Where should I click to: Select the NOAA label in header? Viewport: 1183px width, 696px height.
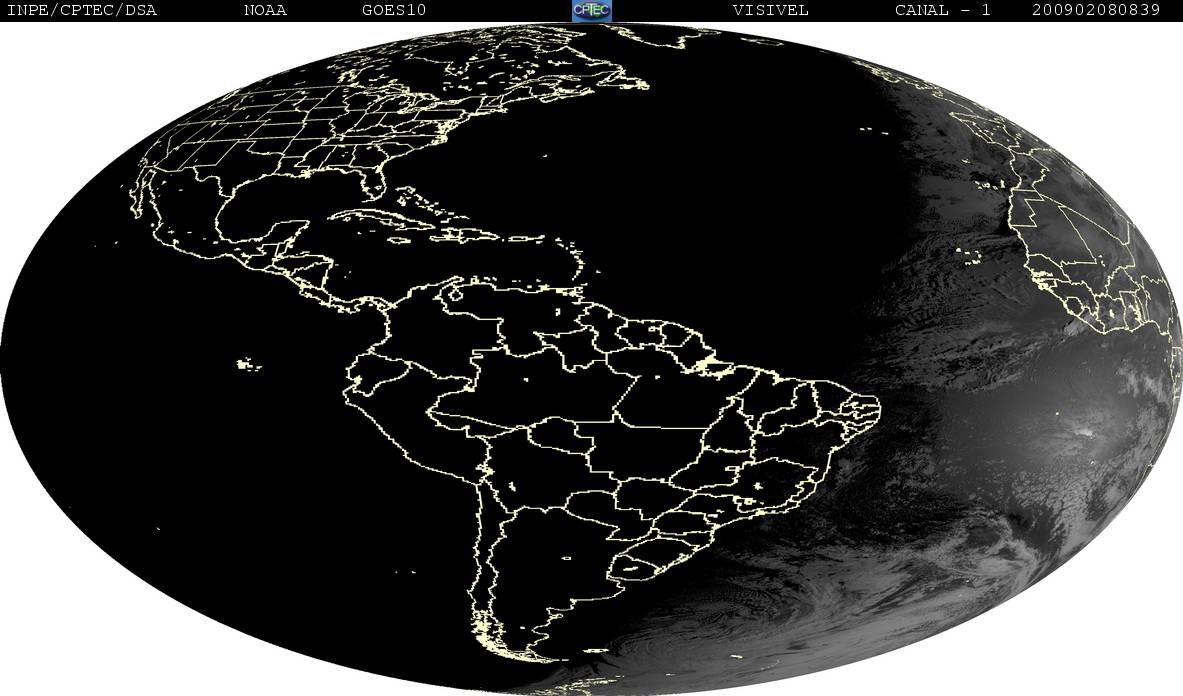pos(265,10)
